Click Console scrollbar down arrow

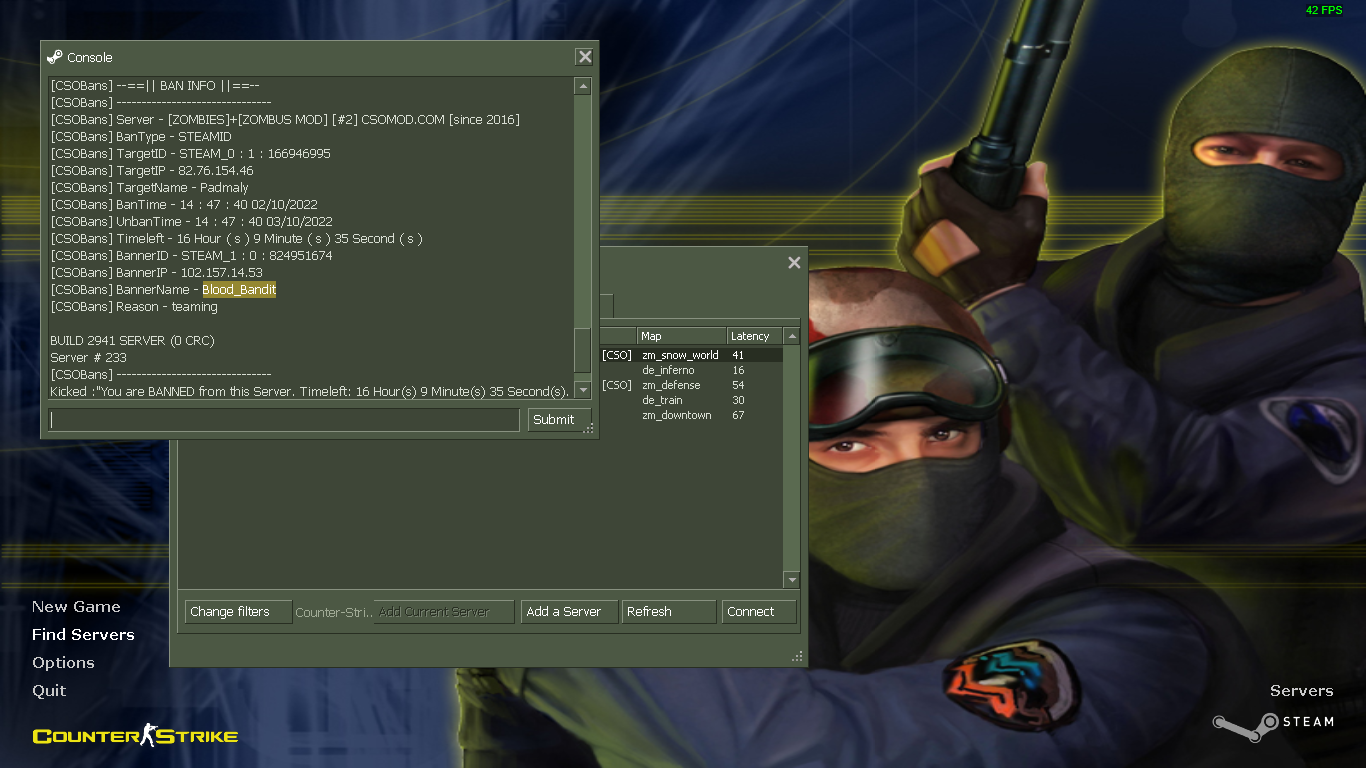582,391
